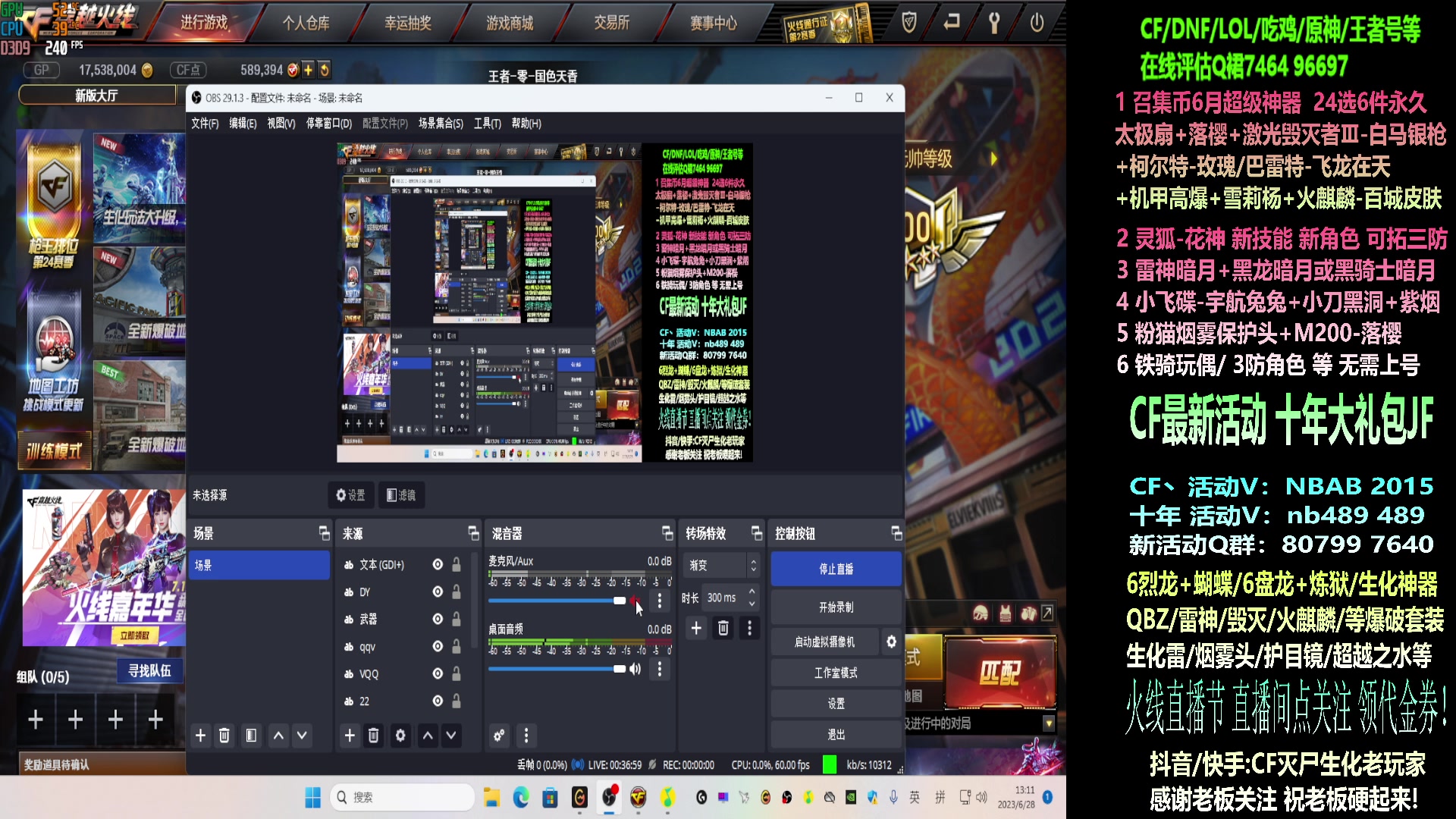Open the 工具(T) menu
Viewport: 1456px width, 819px height.
coord(487,123)
